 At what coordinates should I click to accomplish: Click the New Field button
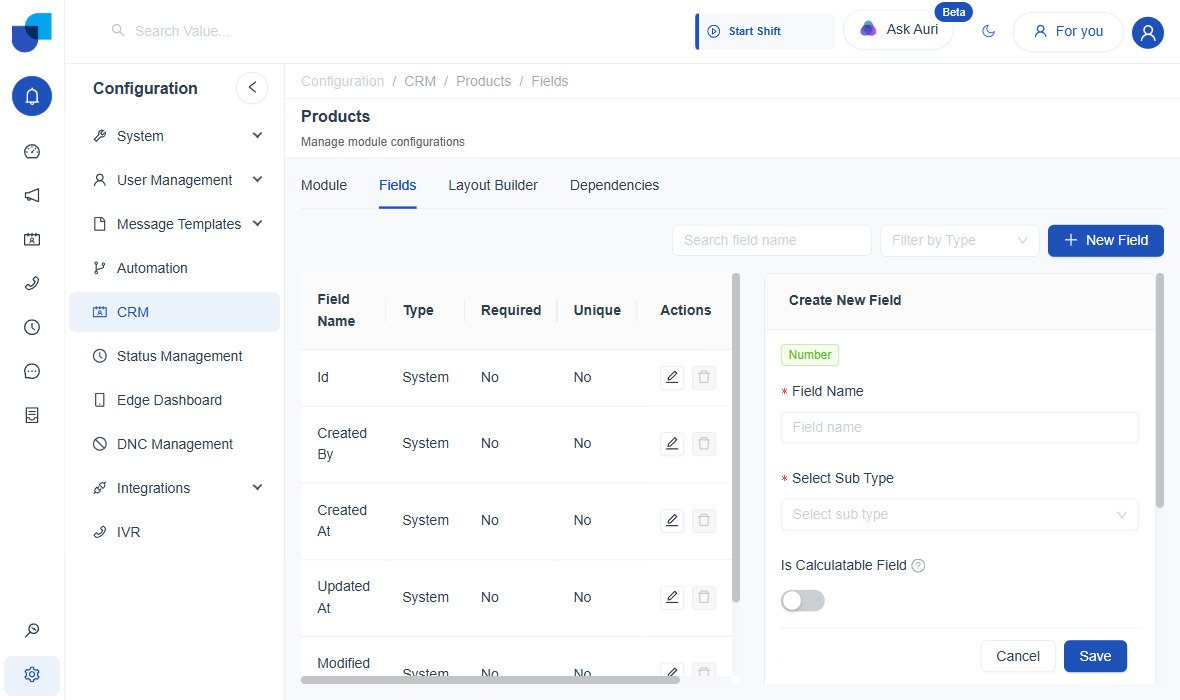click(1105, 240)
